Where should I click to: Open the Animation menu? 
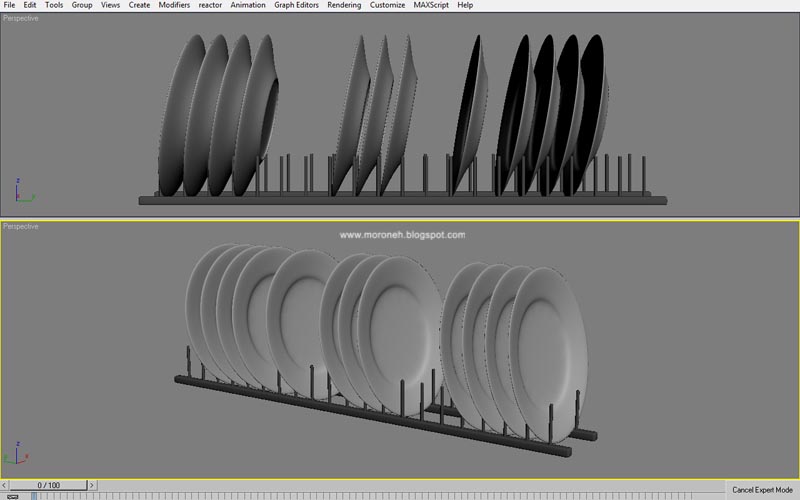point(248,5)
